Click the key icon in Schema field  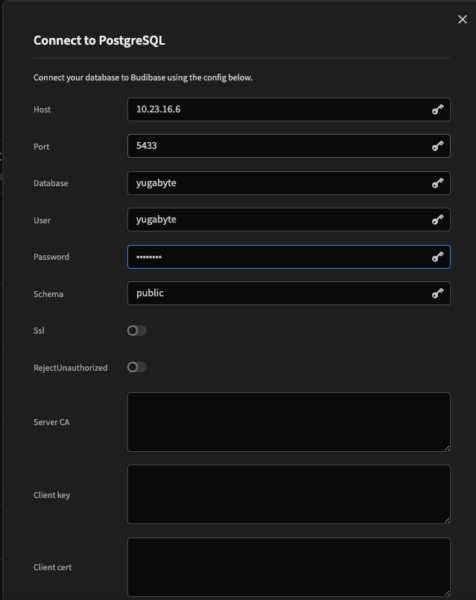pos(438,293)
